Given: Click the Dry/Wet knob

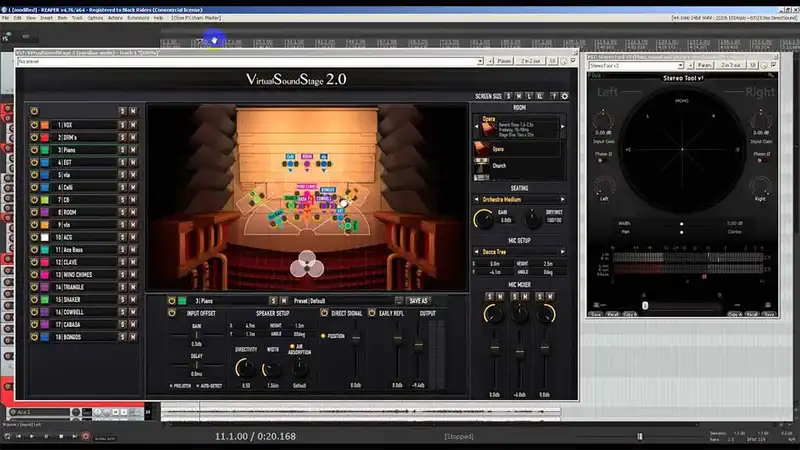Looking at the screenshot, I should pyautogui.click(x=532, y=219).
